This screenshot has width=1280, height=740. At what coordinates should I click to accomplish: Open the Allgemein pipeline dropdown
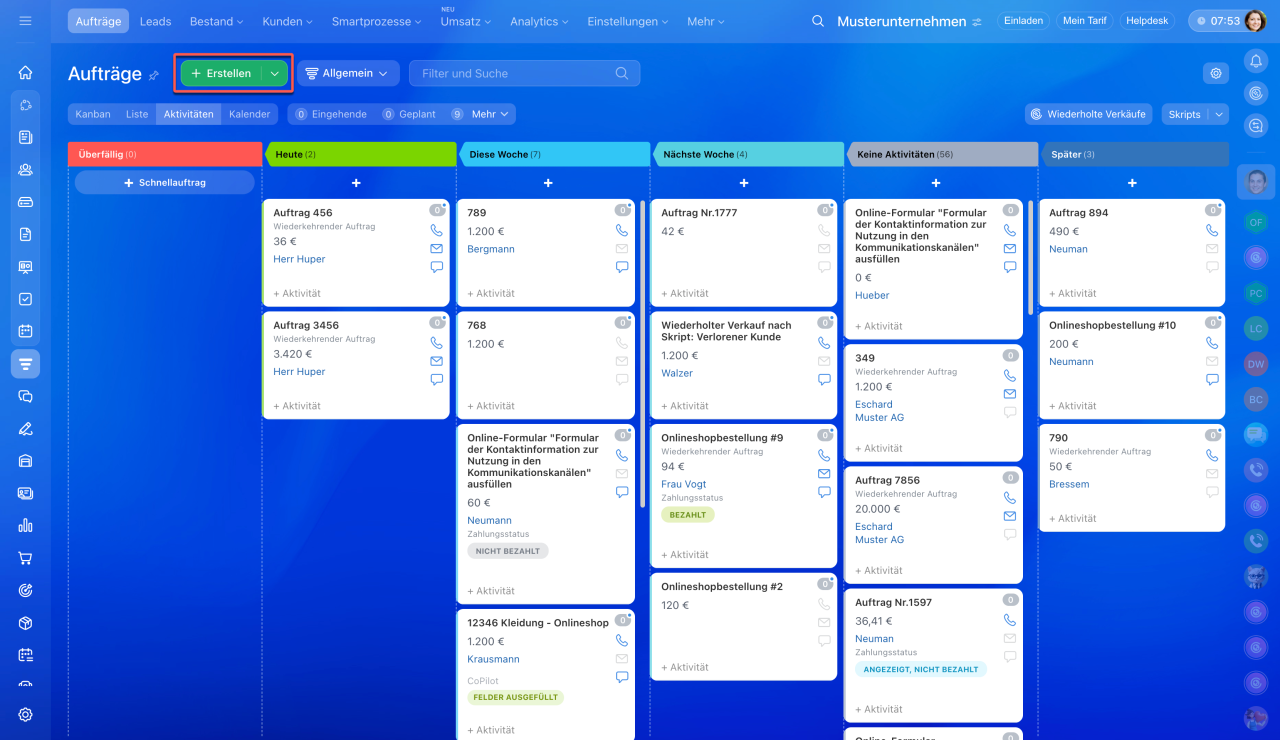tap(348, 73)
